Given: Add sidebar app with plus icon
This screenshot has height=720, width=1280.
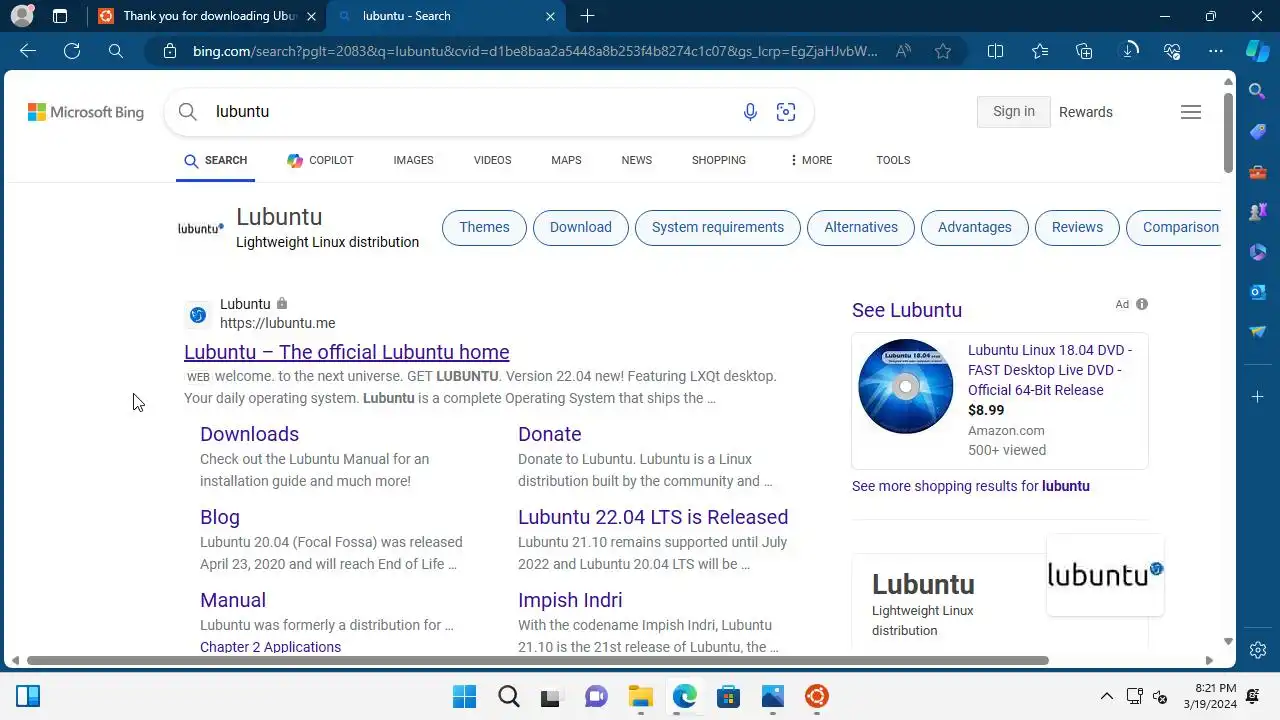Looking at the screenshot, I should coord(1258,397).
